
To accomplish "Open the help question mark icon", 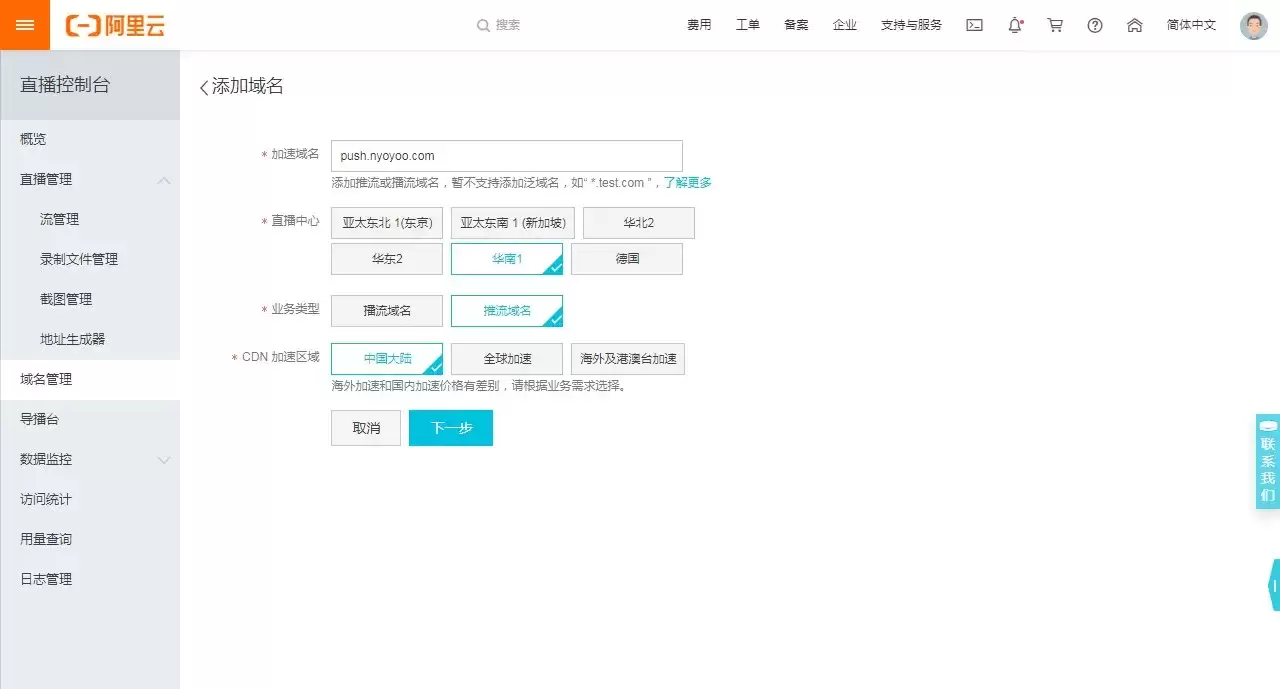I will point(1095,25).
